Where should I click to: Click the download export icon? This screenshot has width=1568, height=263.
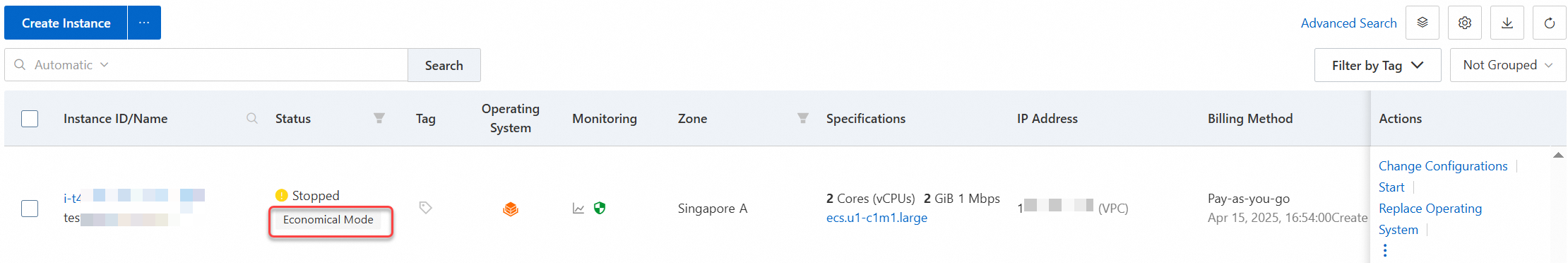(x=1507, y=23)
